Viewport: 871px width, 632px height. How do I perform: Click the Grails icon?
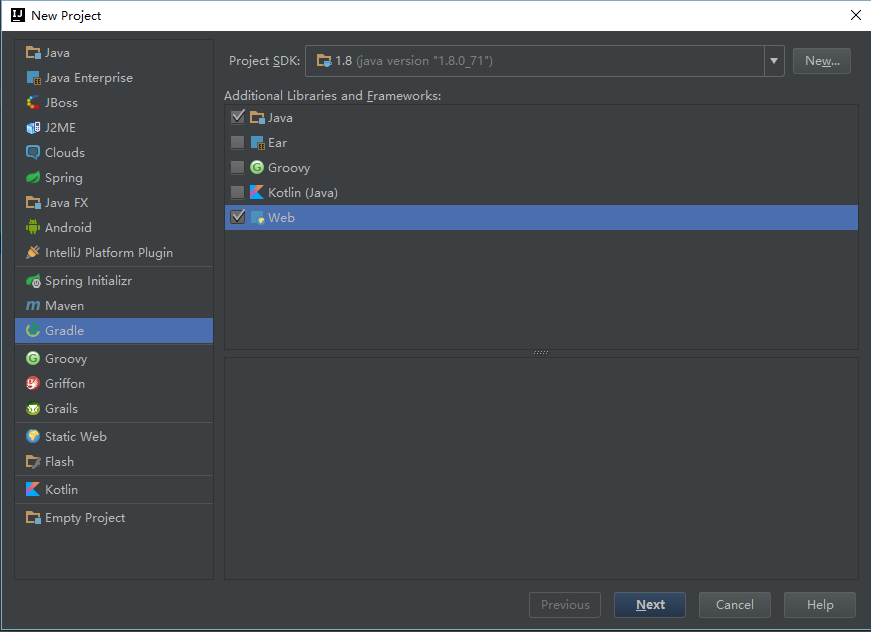coord(33,409)
